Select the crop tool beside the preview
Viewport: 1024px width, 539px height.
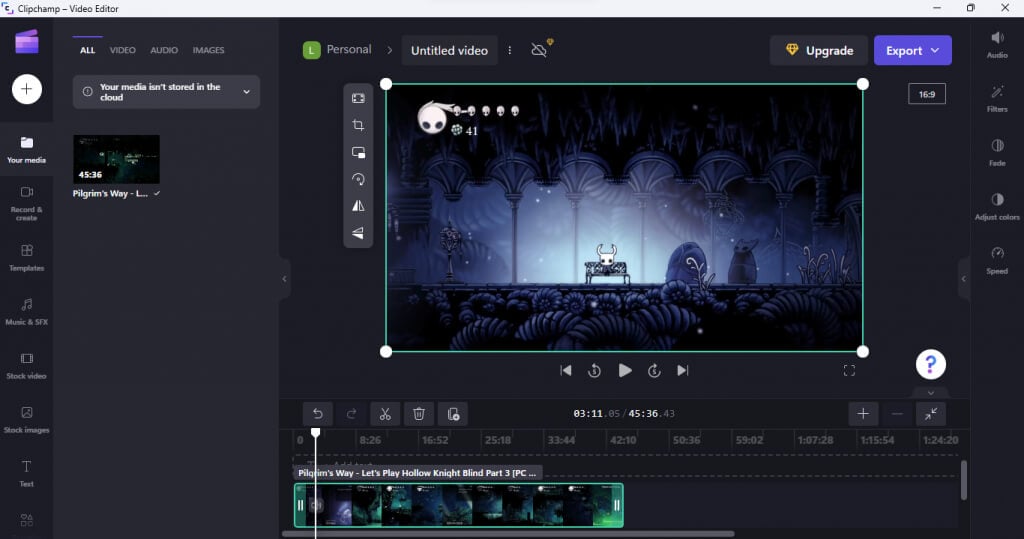click(x=358, y=125)
